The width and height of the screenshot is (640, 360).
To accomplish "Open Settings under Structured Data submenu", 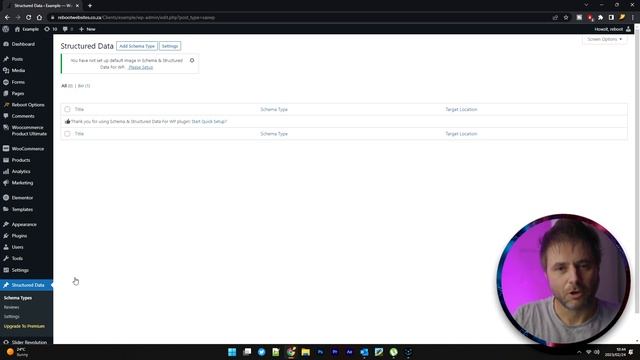I will click(11, 317).
